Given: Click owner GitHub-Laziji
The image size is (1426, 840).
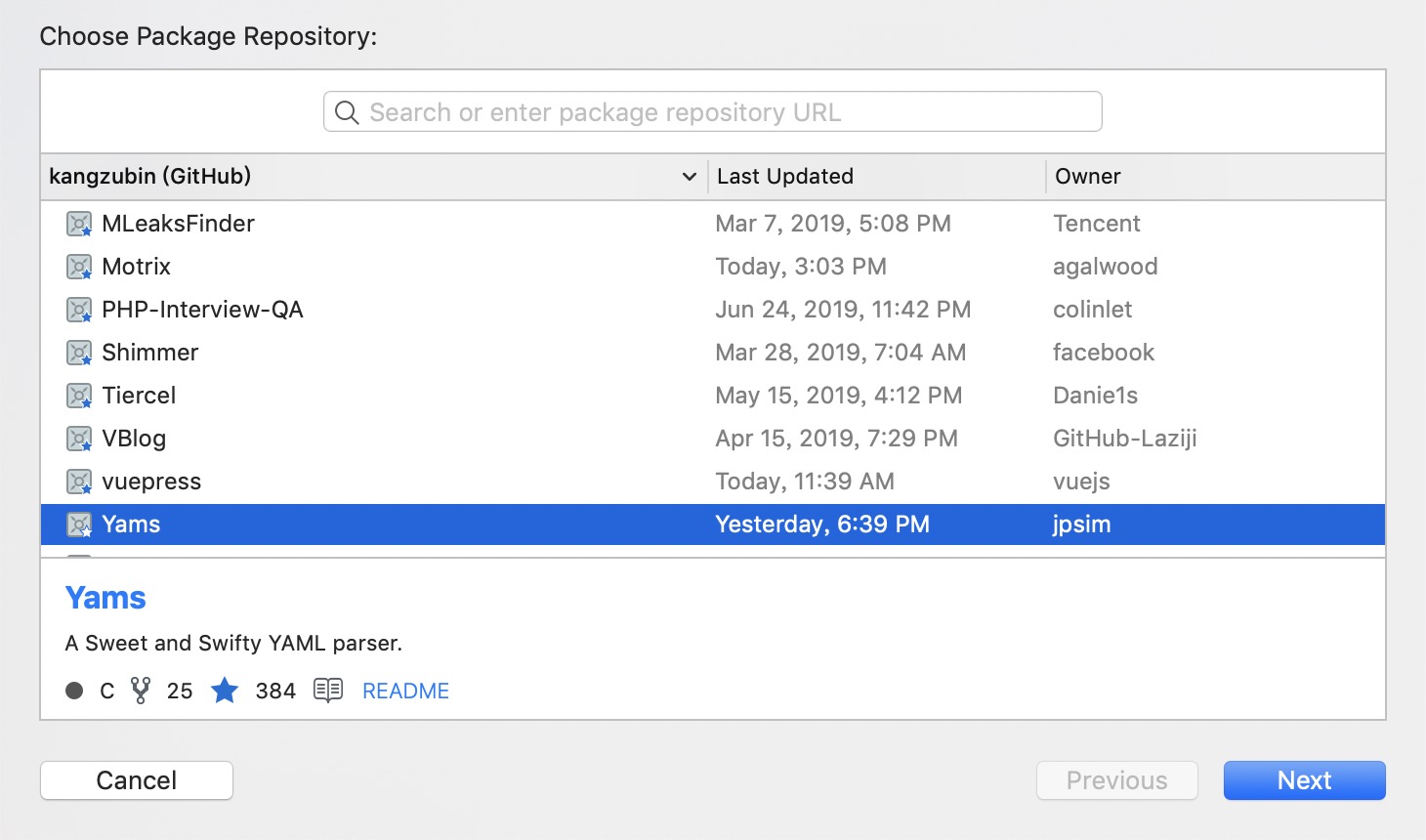Looking at the screenshot, I should [1125, 439].
